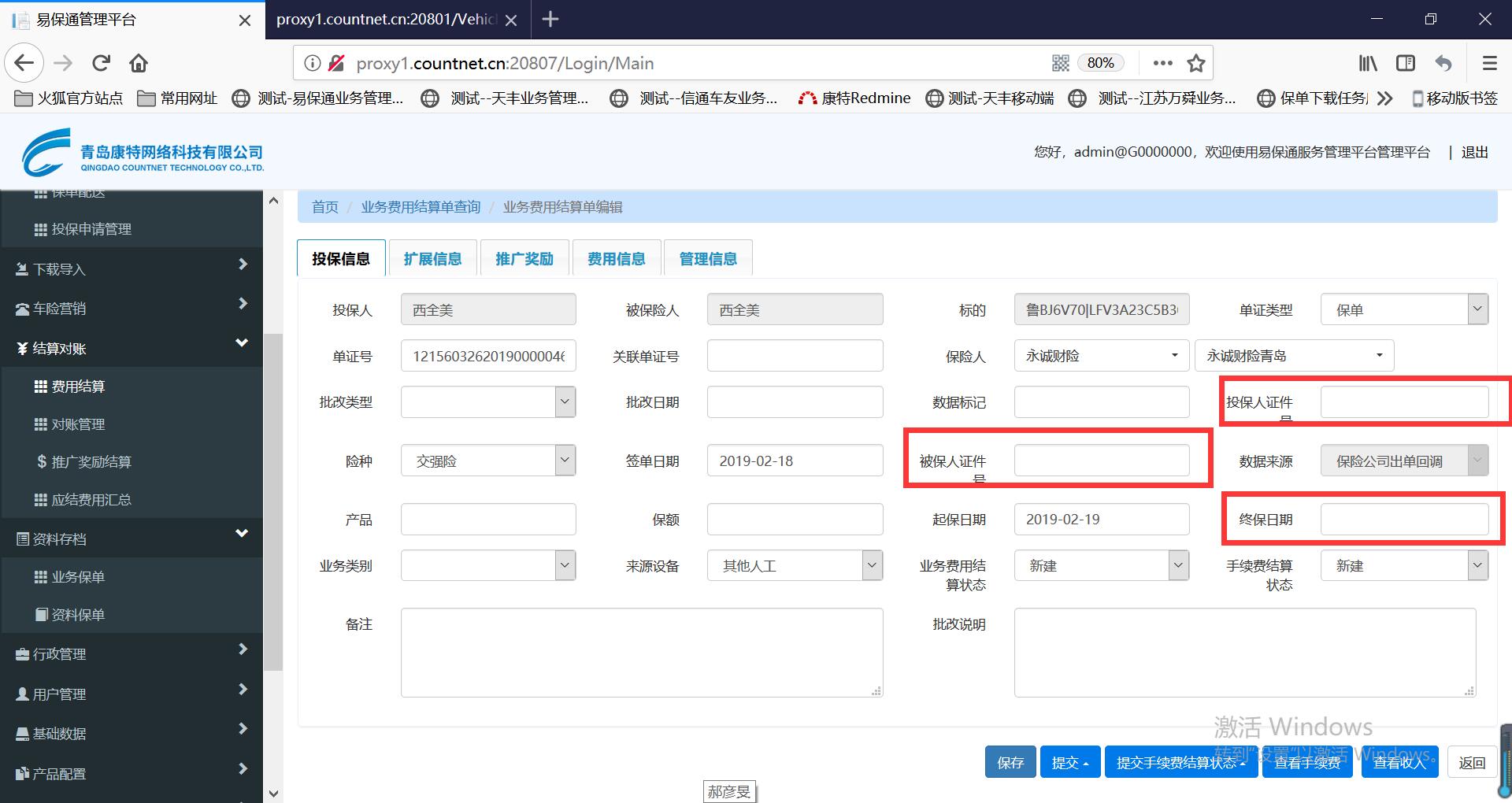Reload the page with refresh icon
This screenshot has width=1512, height=803.
[x=101, y=63]
